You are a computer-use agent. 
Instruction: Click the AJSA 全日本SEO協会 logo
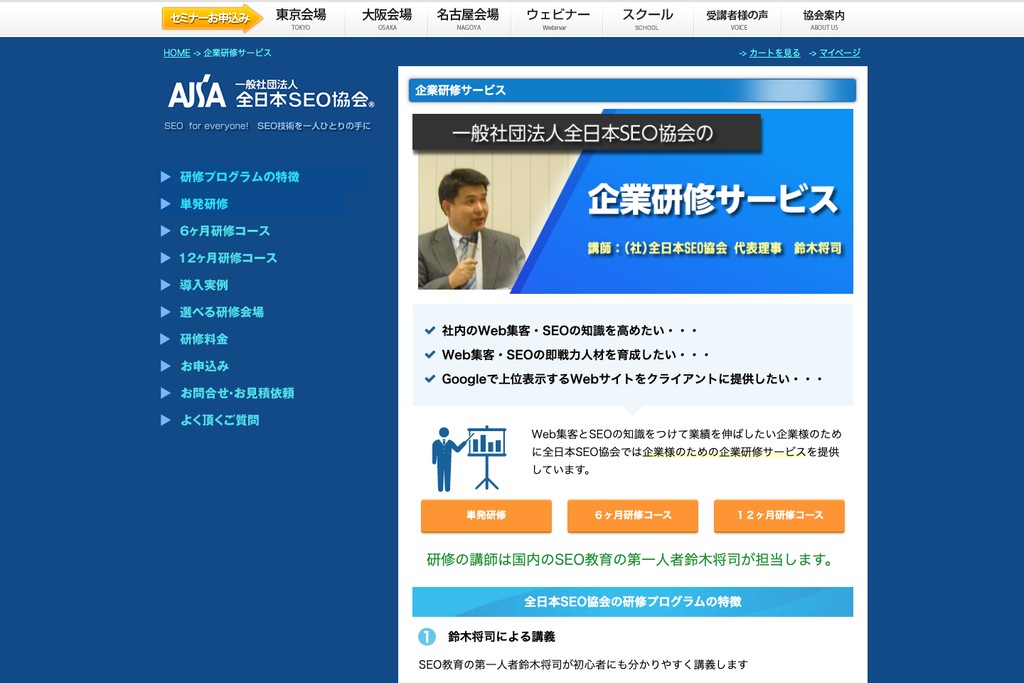271,92
